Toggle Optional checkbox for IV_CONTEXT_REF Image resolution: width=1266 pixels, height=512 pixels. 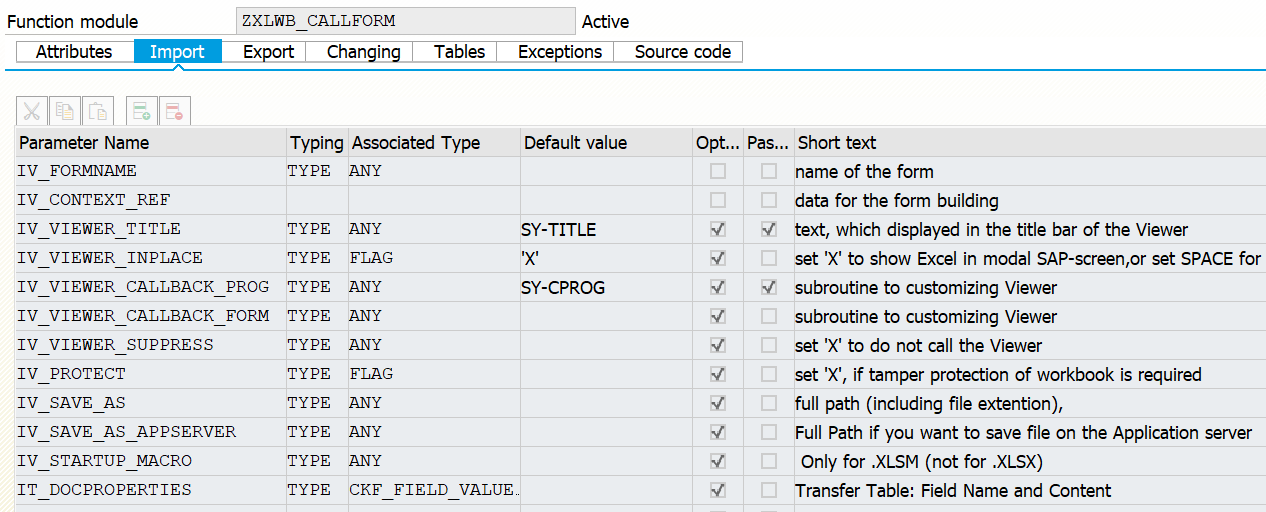(717, 200)
